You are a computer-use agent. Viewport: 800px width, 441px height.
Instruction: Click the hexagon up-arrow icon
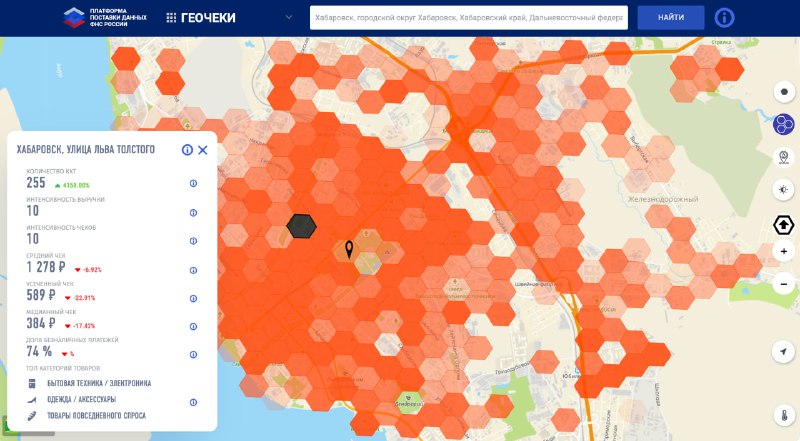[x=784, y=225]
